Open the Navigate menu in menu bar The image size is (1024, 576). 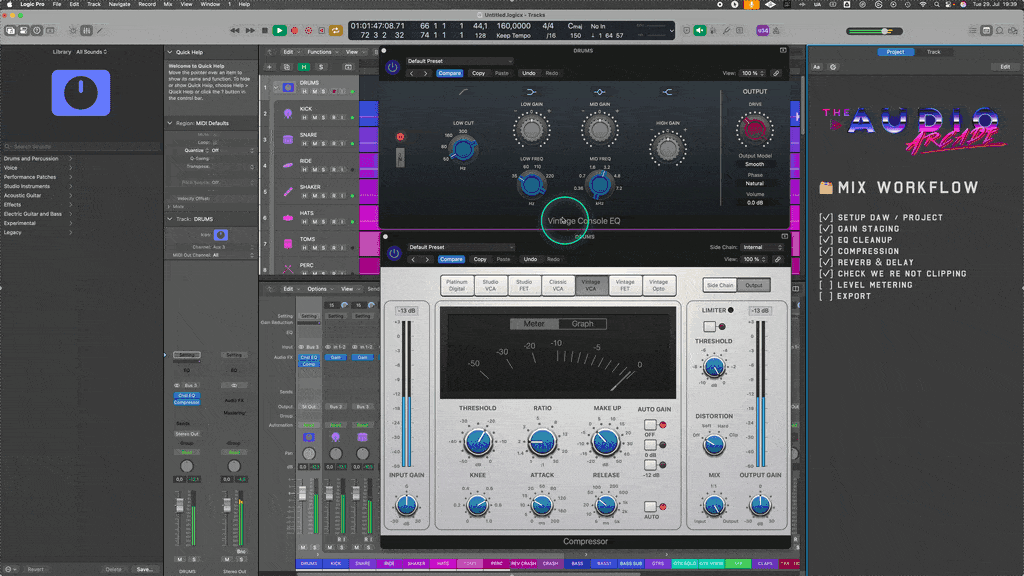(x=119, y=4)
